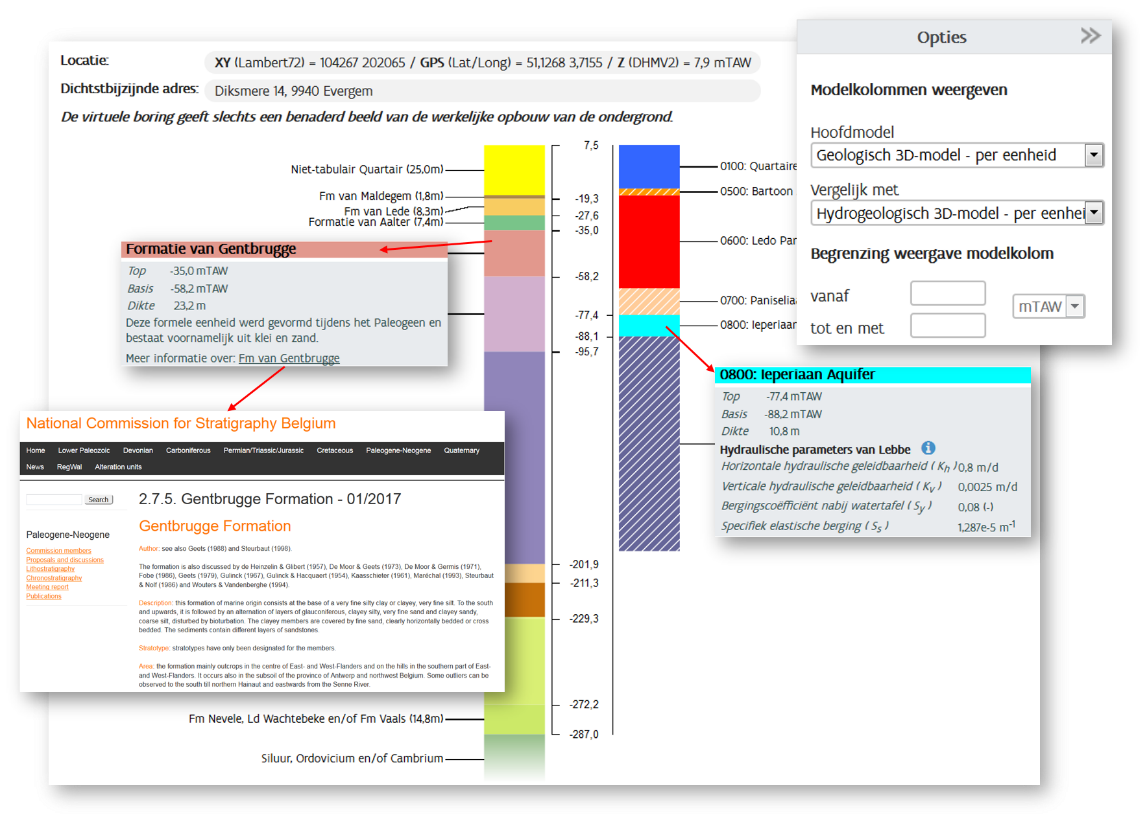Collapse the Opties panel with double chevron
This screenshot has width=1147, height=820.
(1089, 36)
